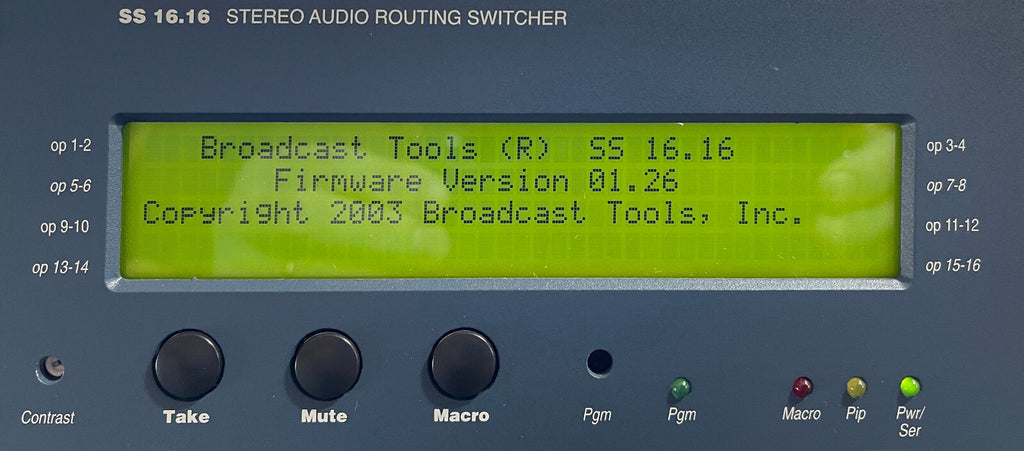Click 'STEREO AUDIO ROUTING SWITCHER' panel title
Viewport: 1024px width, 451px height.
pyautogui.click(x=396, y=18)
